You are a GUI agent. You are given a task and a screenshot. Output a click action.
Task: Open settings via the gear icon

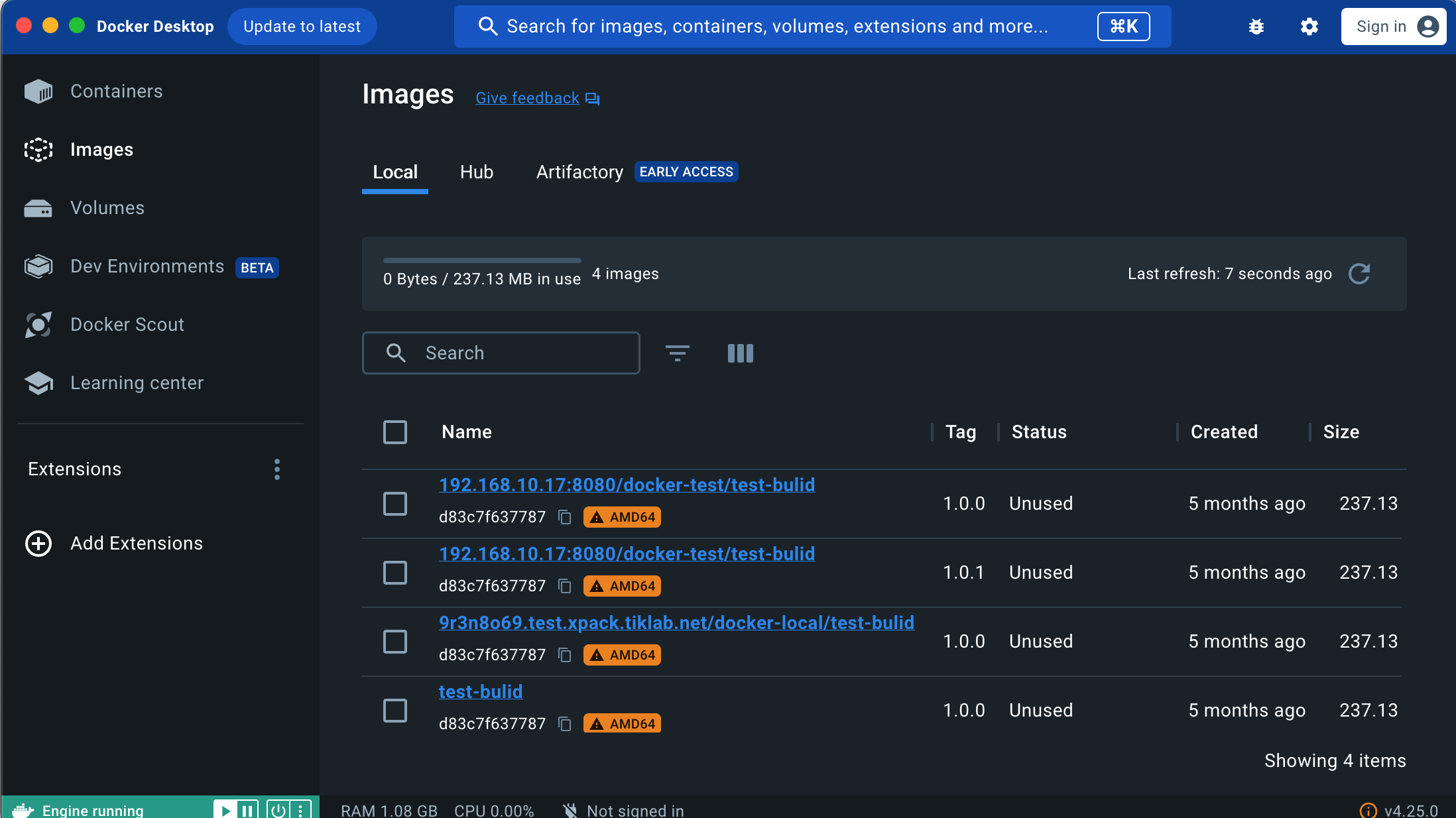point(1309,27)
